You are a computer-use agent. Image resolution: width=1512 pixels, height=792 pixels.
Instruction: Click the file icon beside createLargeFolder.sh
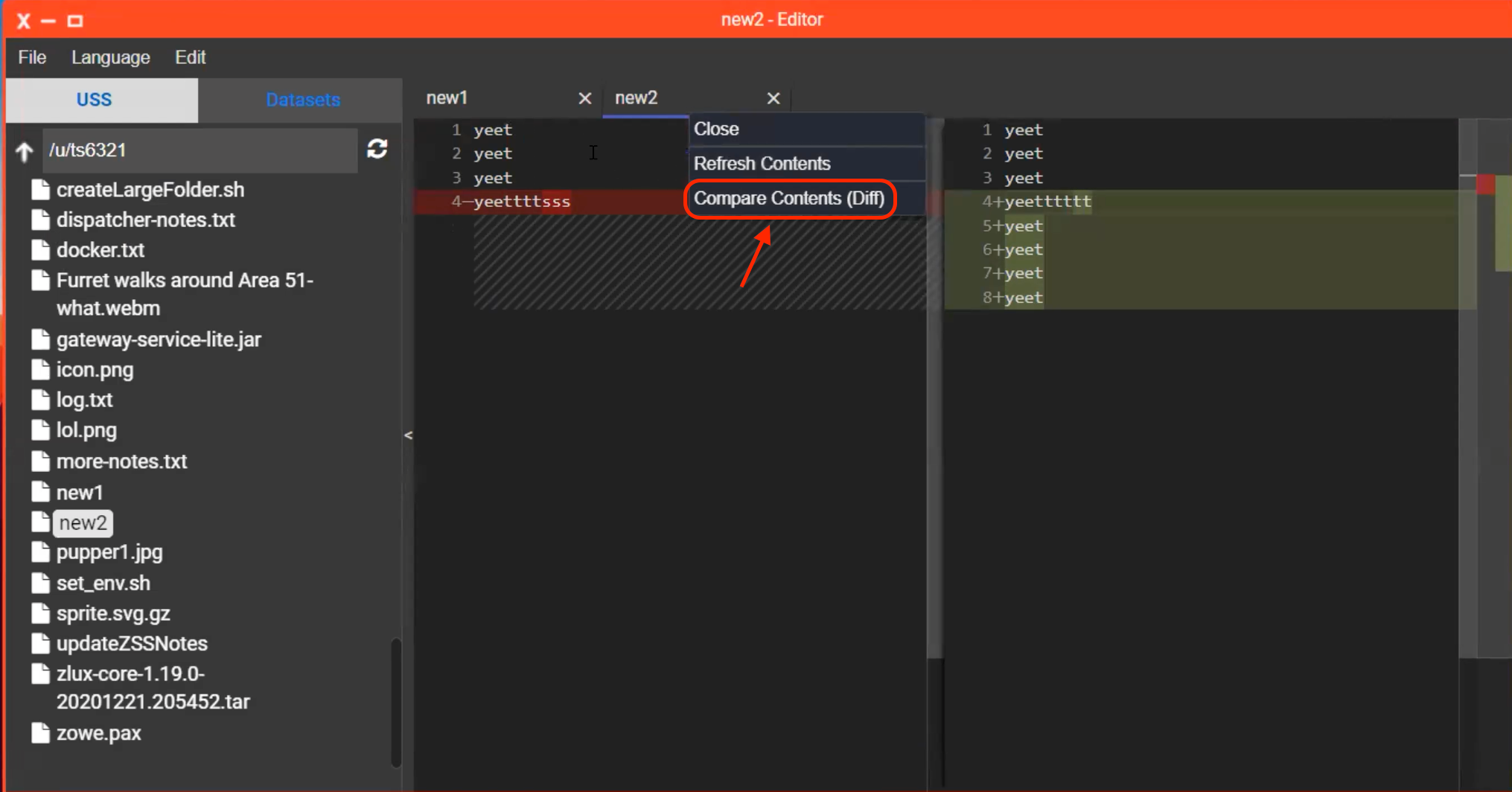pos(41,190)
